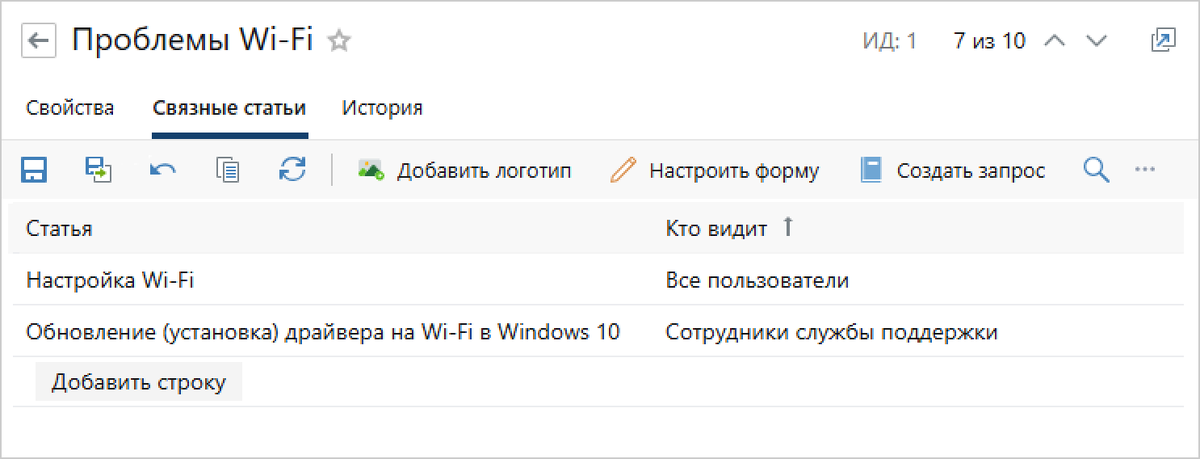
Task: Select the Настройка Wi-Fi article row
Action: [x=110, y=281]
